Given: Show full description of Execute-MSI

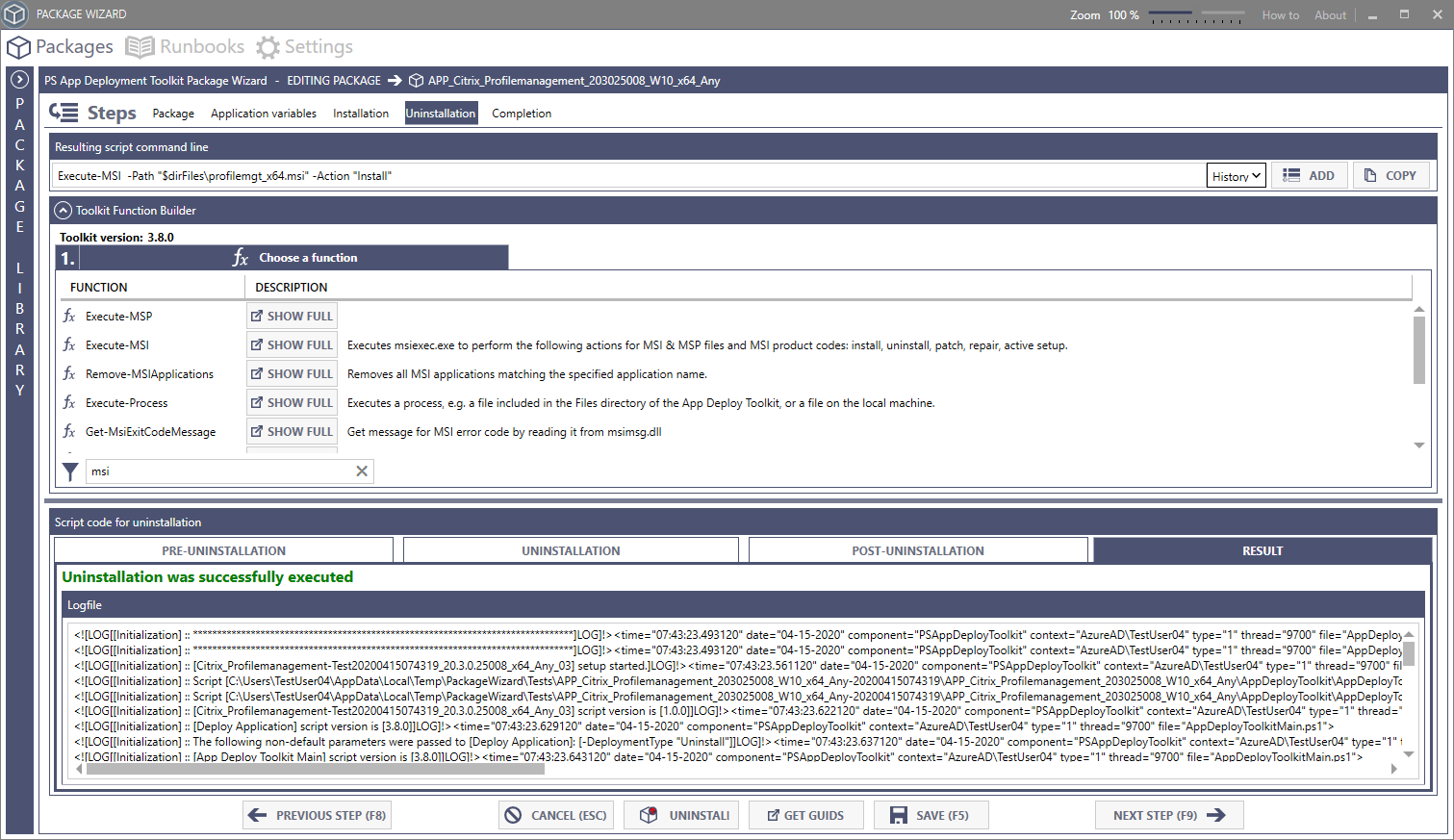Looking at the screenshot, I should click(x=292, y=345).
